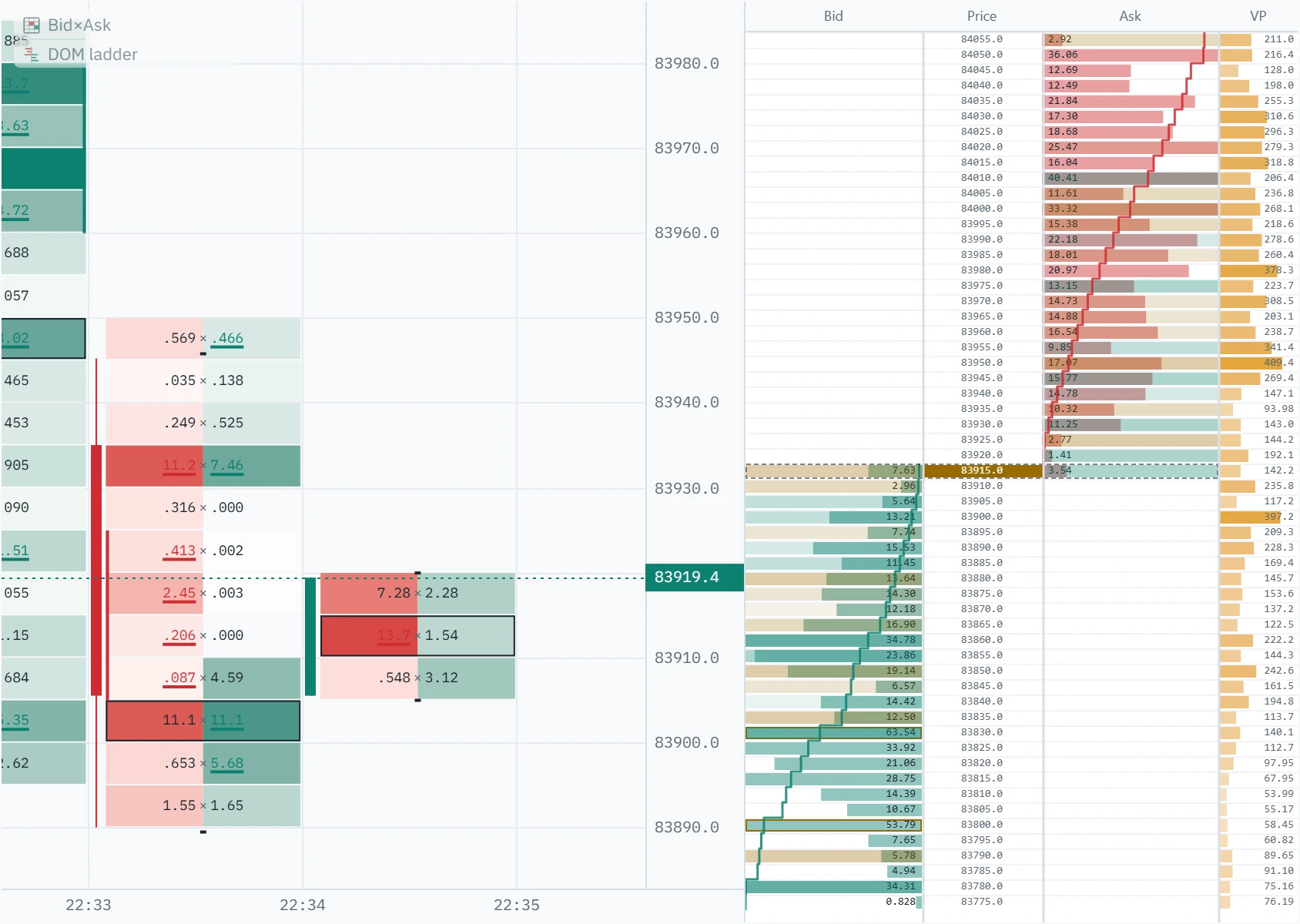The image size is (1300, 924).
Task: Click the 22:35 time axis label
Action: point(517,906)
